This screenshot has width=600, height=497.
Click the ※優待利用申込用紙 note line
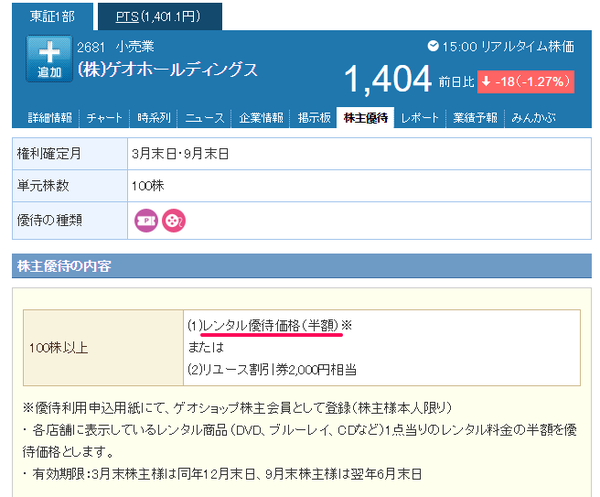(x=237, y=408)
